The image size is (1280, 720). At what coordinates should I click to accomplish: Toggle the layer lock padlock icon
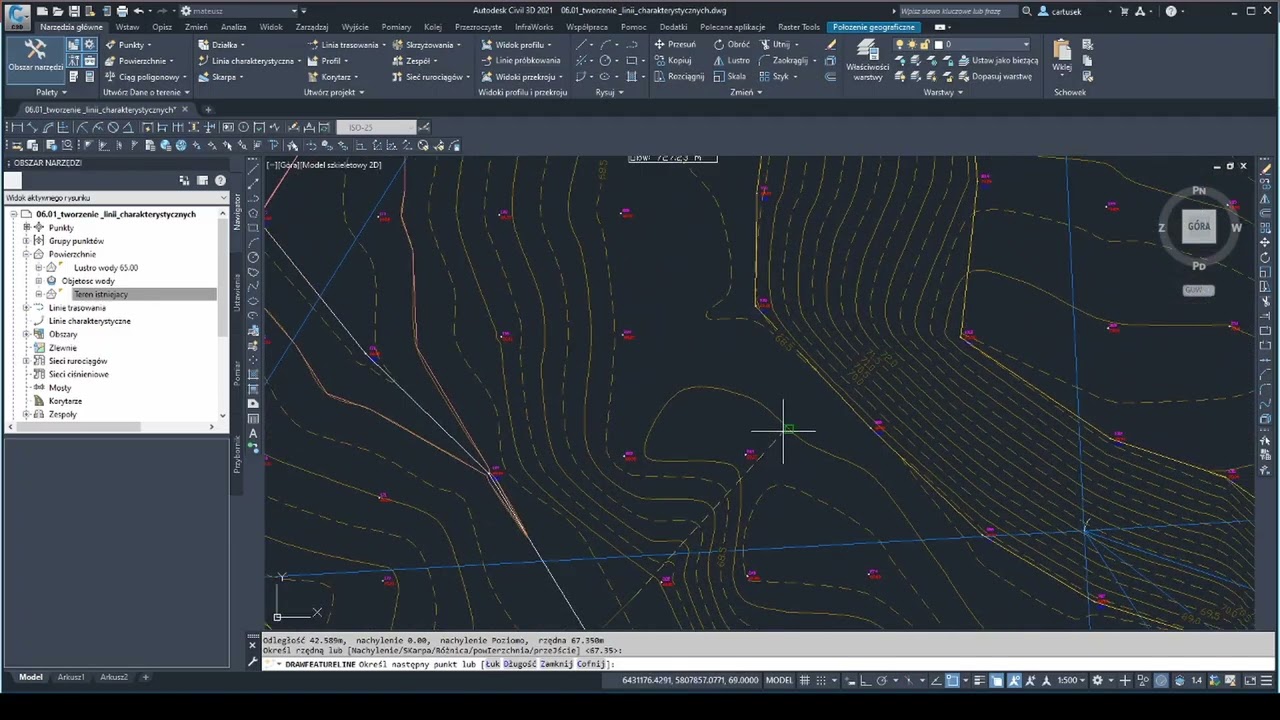[x=925, y=45]
